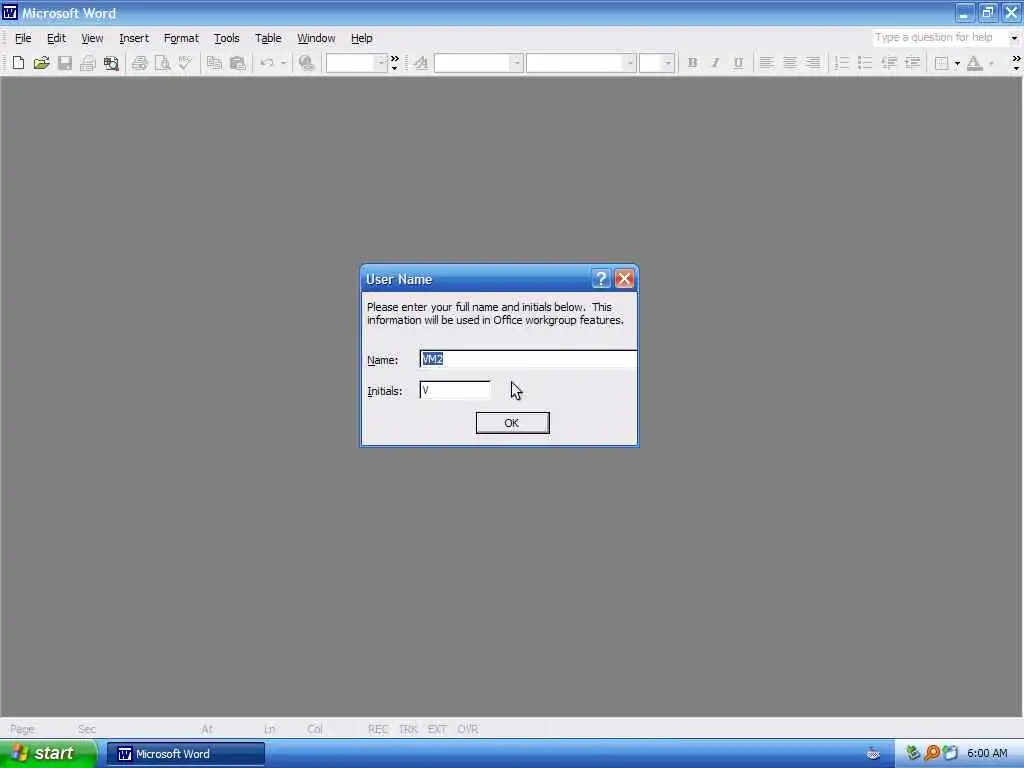
Task: Select Center alignment
Action: coord(790,63)
